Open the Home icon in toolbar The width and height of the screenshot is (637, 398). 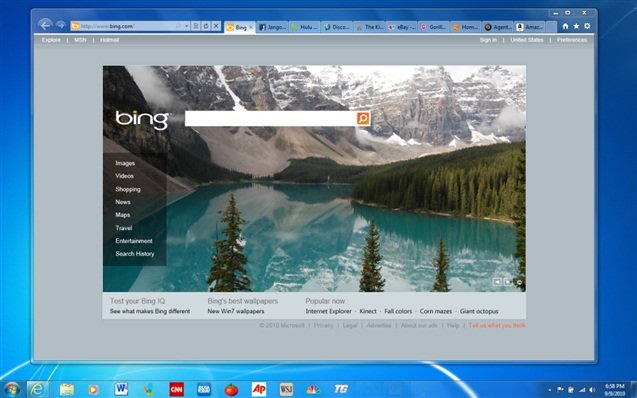565,26
